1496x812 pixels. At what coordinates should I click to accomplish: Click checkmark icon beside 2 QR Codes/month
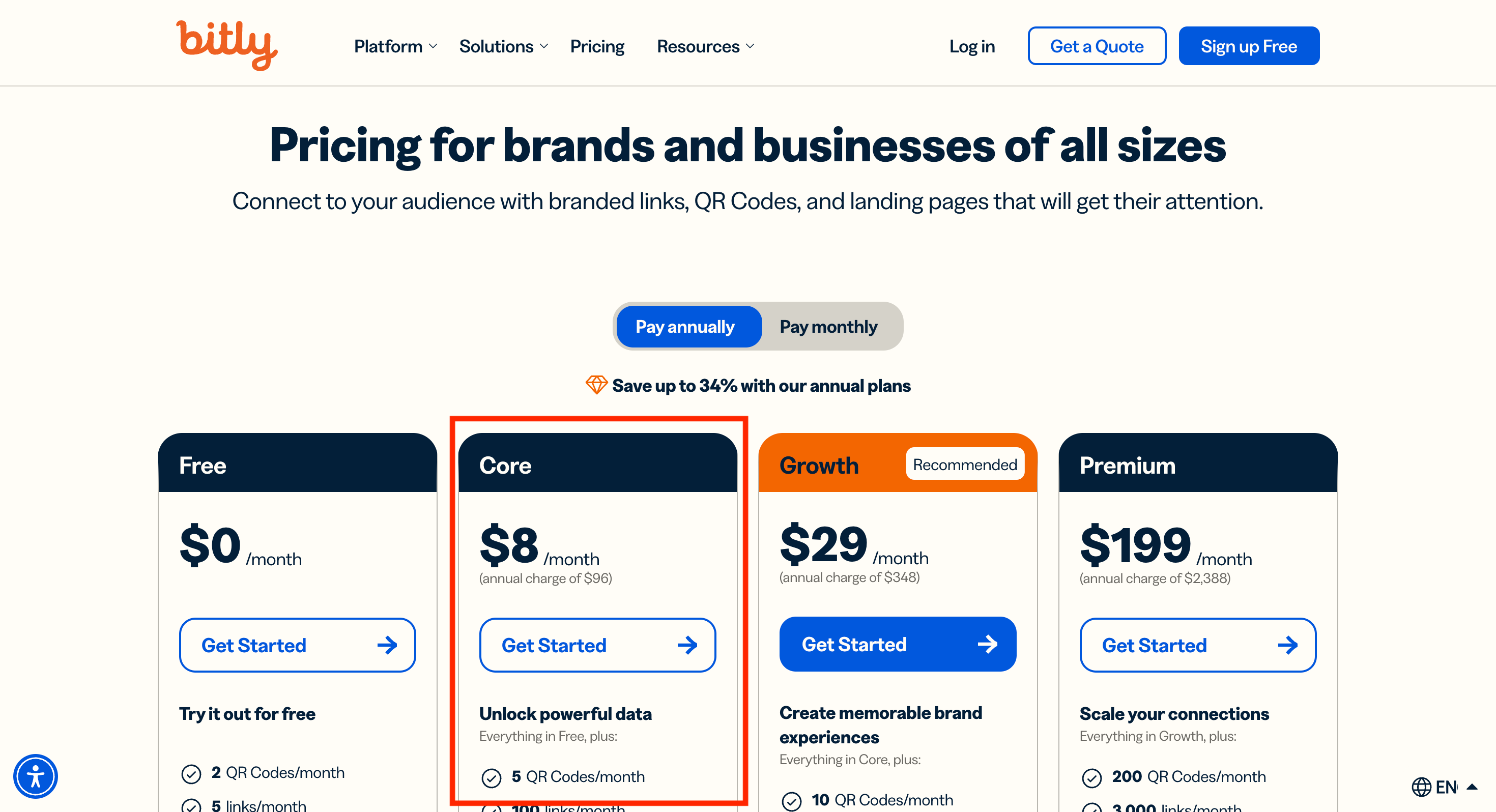point(191,774)
